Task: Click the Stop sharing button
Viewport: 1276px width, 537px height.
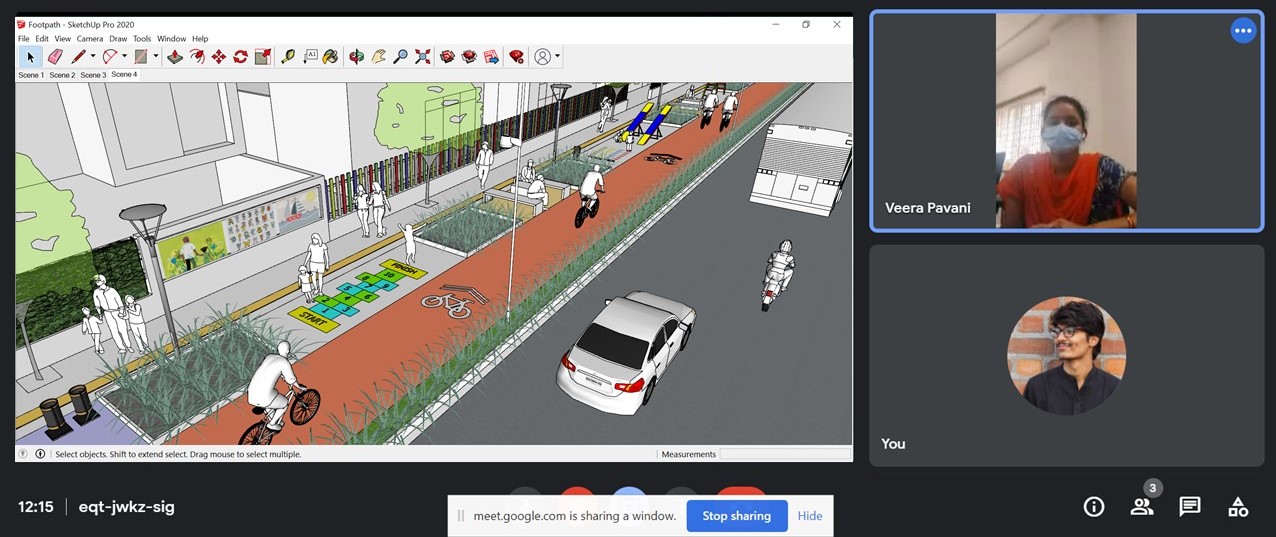Action: (736, 516)
